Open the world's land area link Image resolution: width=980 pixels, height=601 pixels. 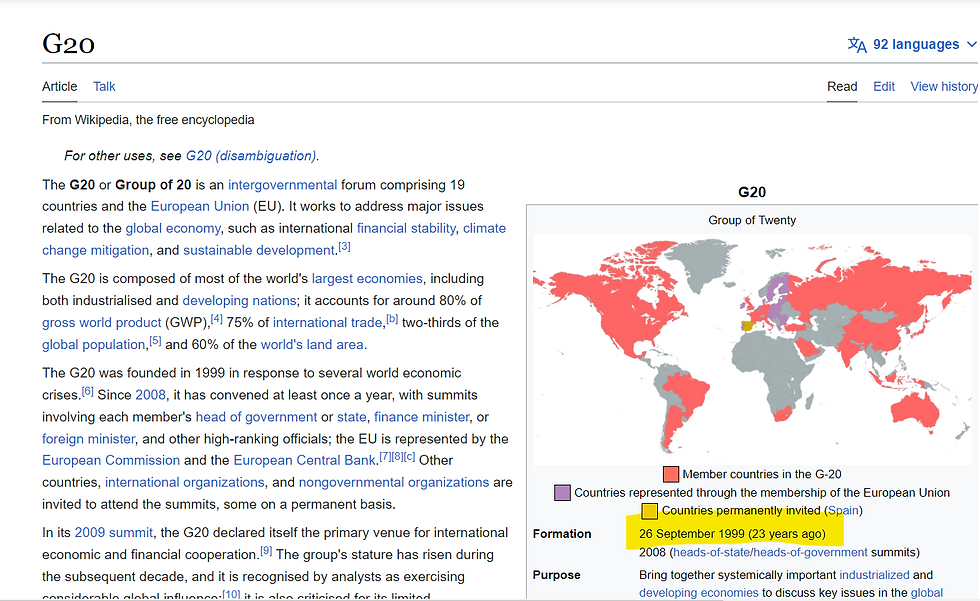[312, 345]
